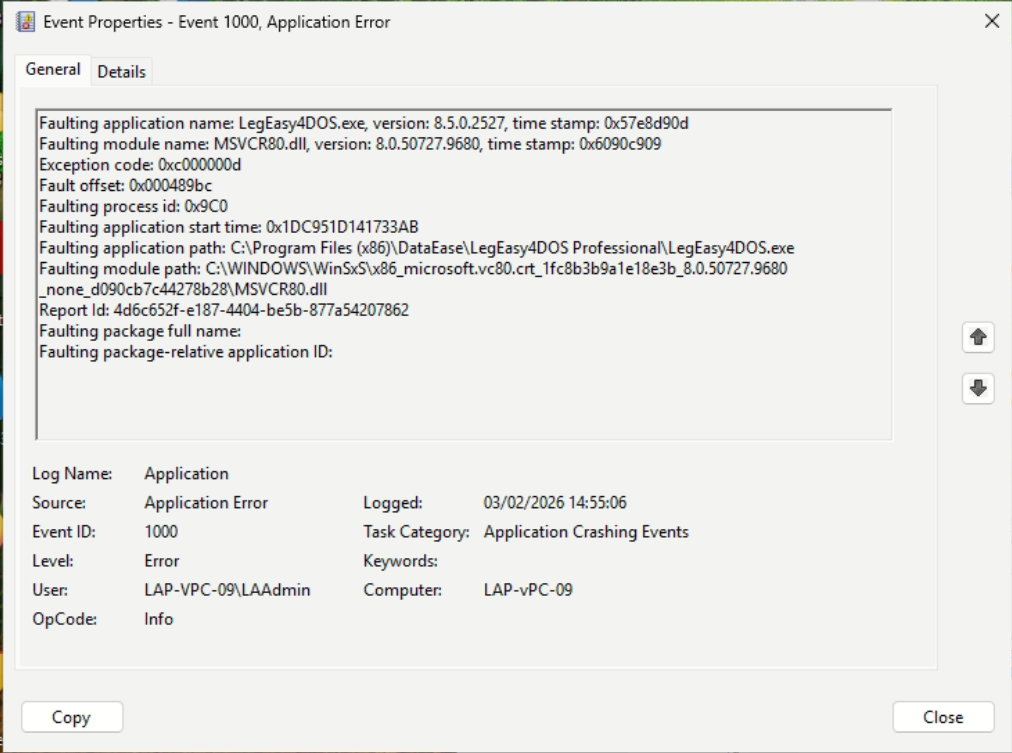Click the Close button at bottom right
The image size is (1012, 753).
point(942,717)
